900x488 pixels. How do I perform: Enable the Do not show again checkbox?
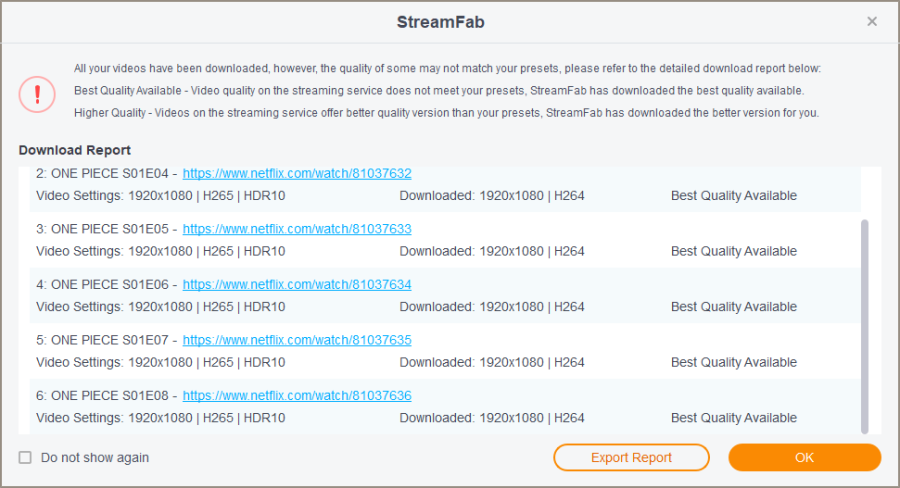[26, 458]
